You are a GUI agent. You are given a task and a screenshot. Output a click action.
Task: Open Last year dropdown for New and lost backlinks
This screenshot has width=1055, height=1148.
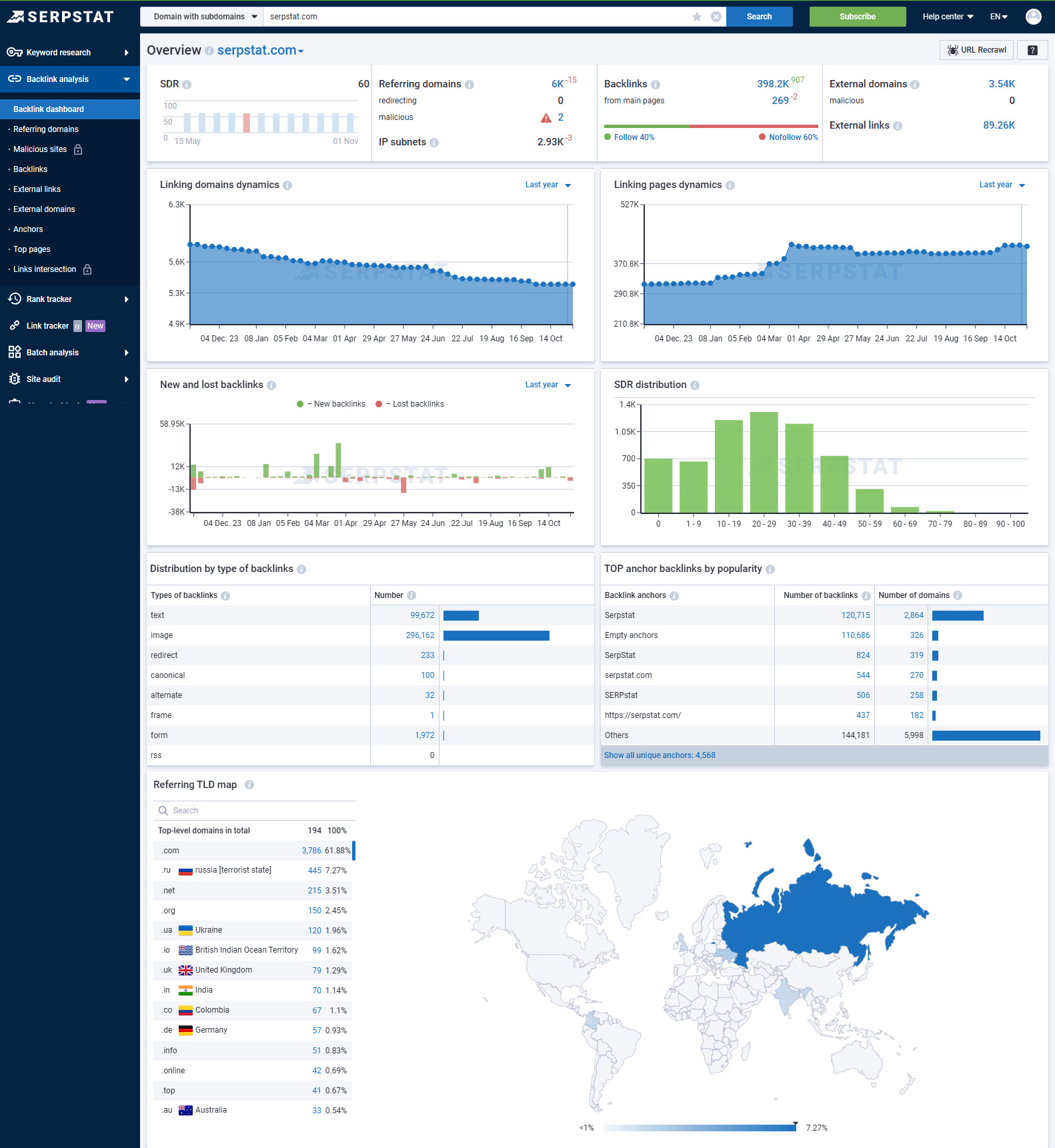tap(548, 385)
